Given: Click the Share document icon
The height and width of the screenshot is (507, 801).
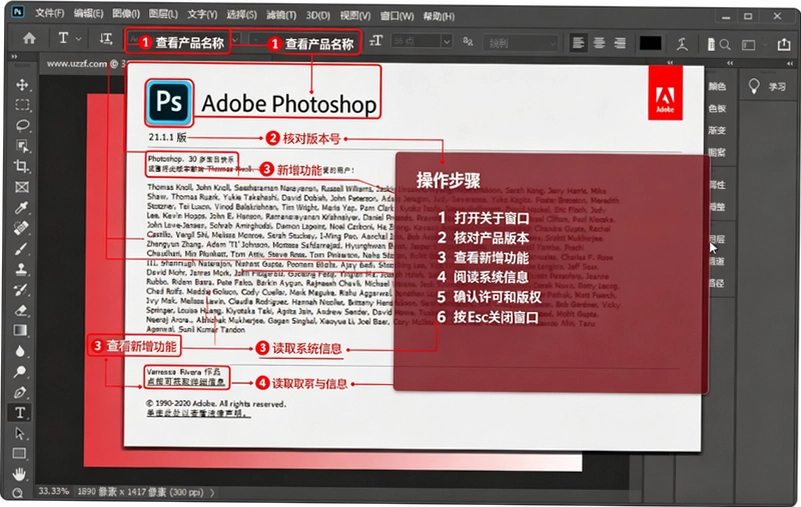Looking at the screenshot, I should coord(784,44).
